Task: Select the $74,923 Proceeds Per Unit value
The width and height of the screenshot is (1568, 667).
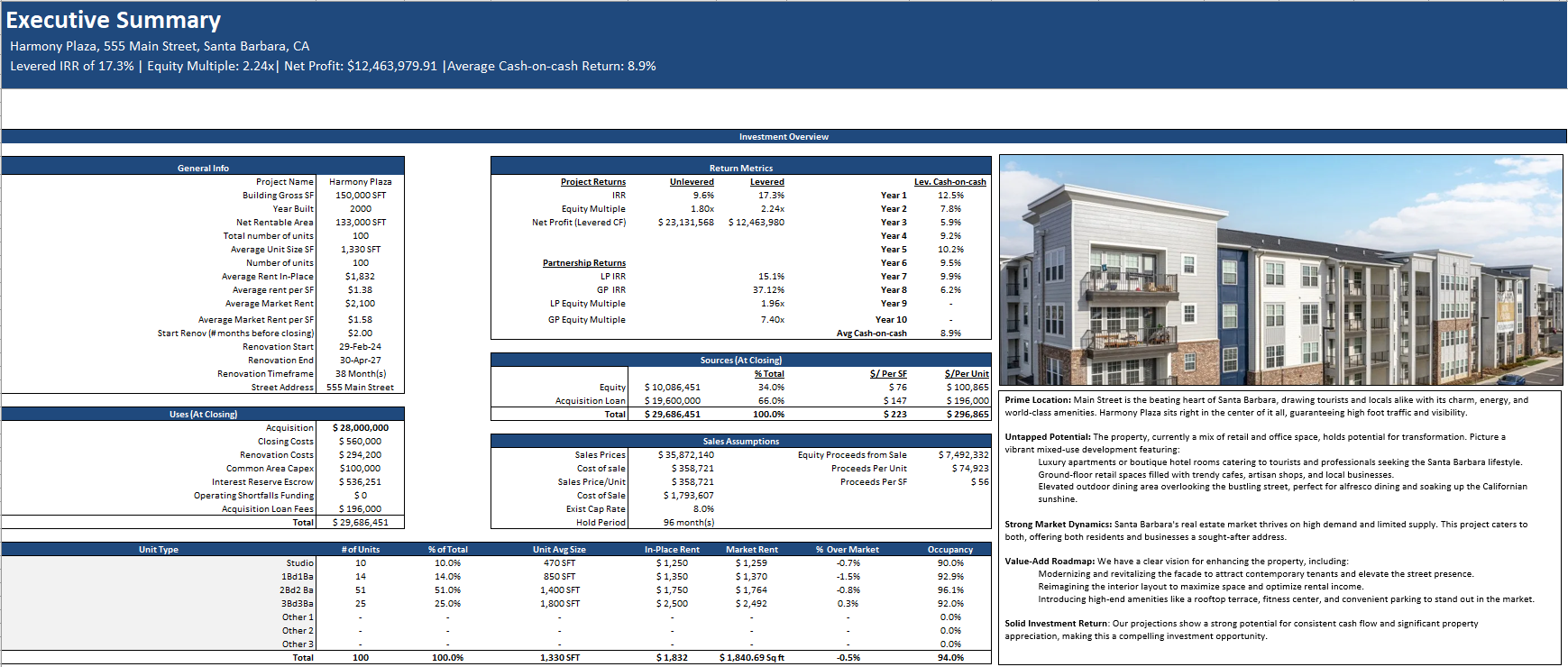Action: (x=969, y=469)
